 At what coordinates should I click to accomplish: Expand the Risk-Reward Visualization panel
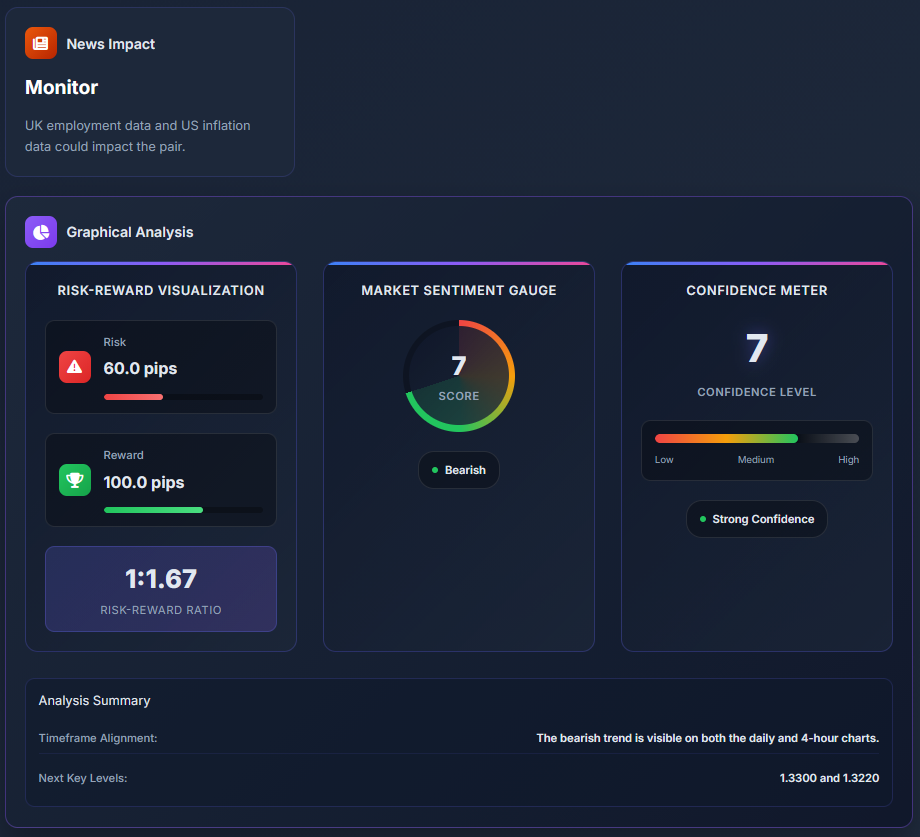(161, 290)
